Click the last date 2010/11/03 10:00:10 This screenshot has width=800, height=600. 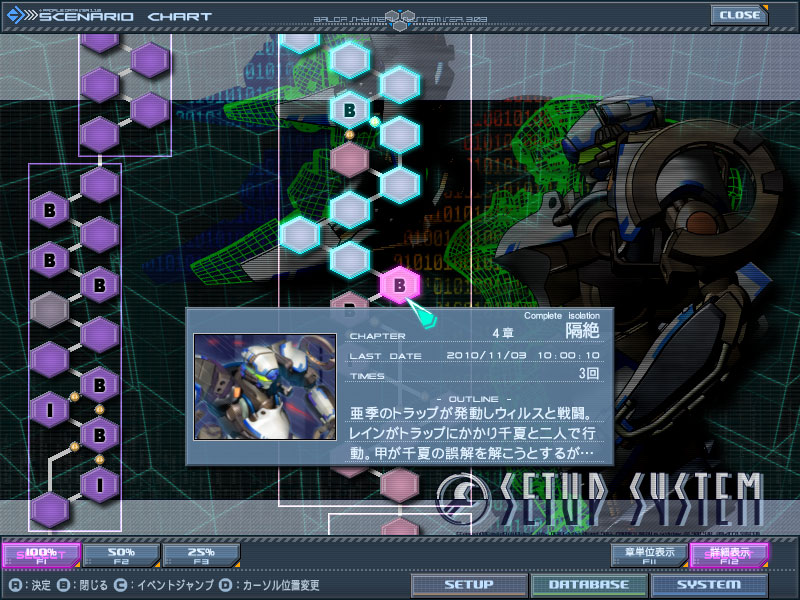[x=523, y=355]
